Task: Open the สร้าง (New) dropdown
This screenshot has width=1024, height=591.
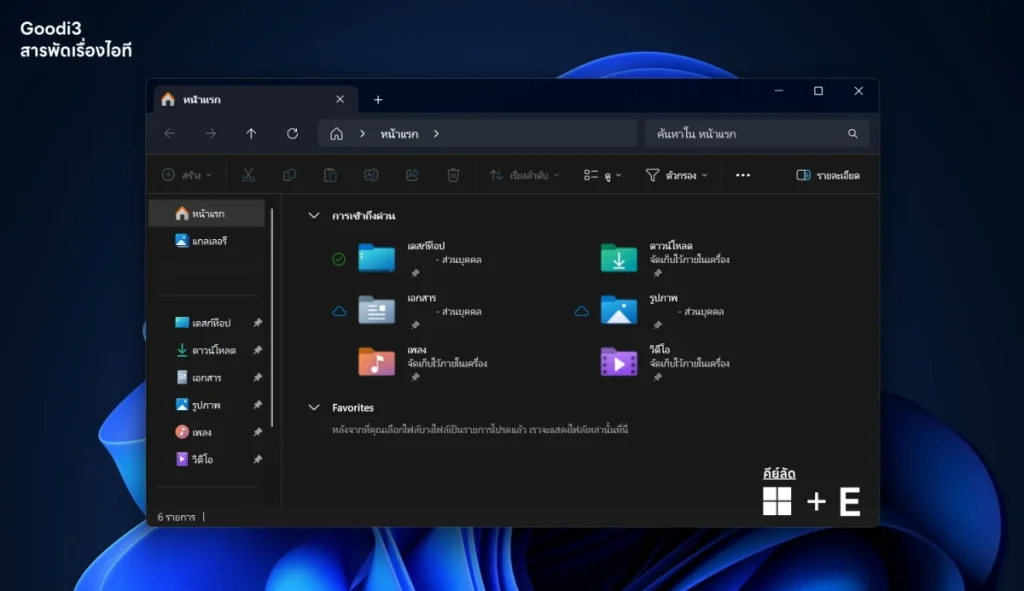Action: tap(187, 175)
